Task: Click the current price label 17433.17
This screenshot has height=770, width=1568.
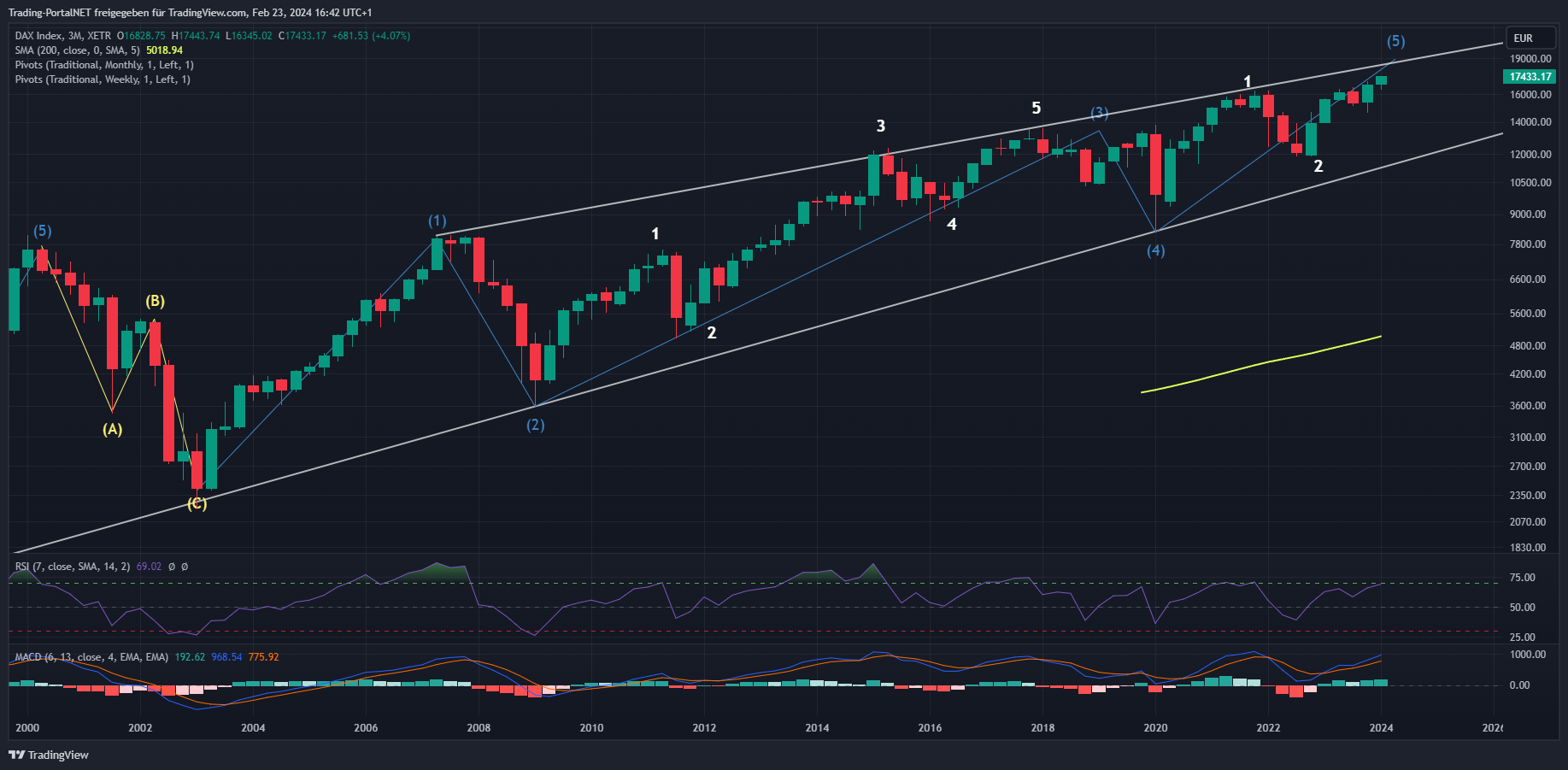Action: click(1530, 77)
